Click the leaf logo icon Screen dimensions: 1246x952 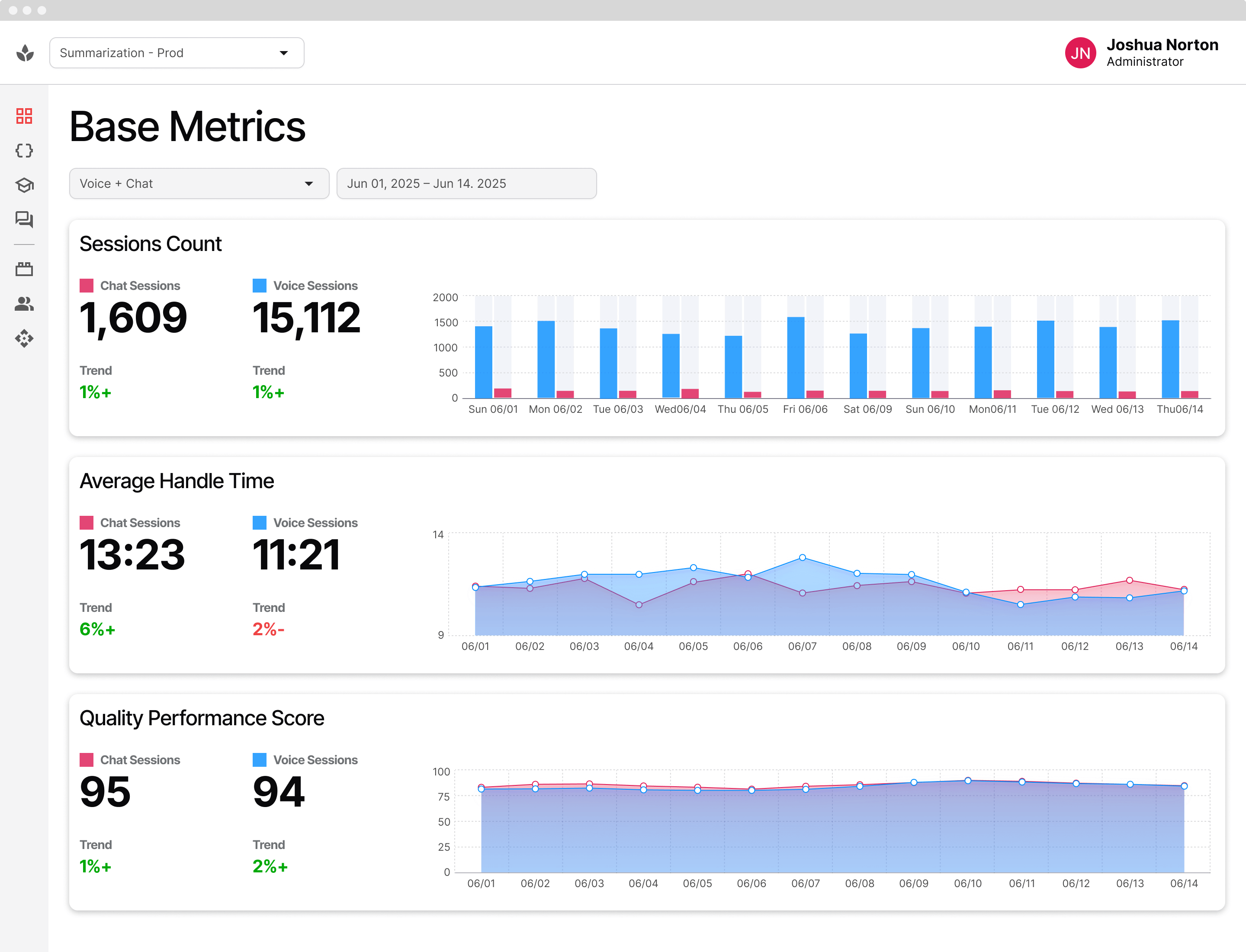click(x=25, y=53)
